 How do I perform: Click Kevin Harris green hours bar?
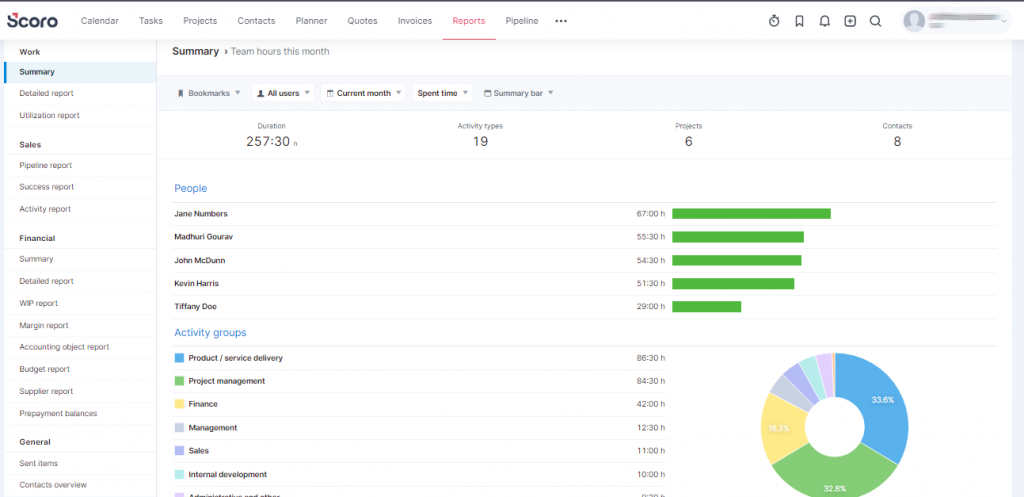point(733,283)
